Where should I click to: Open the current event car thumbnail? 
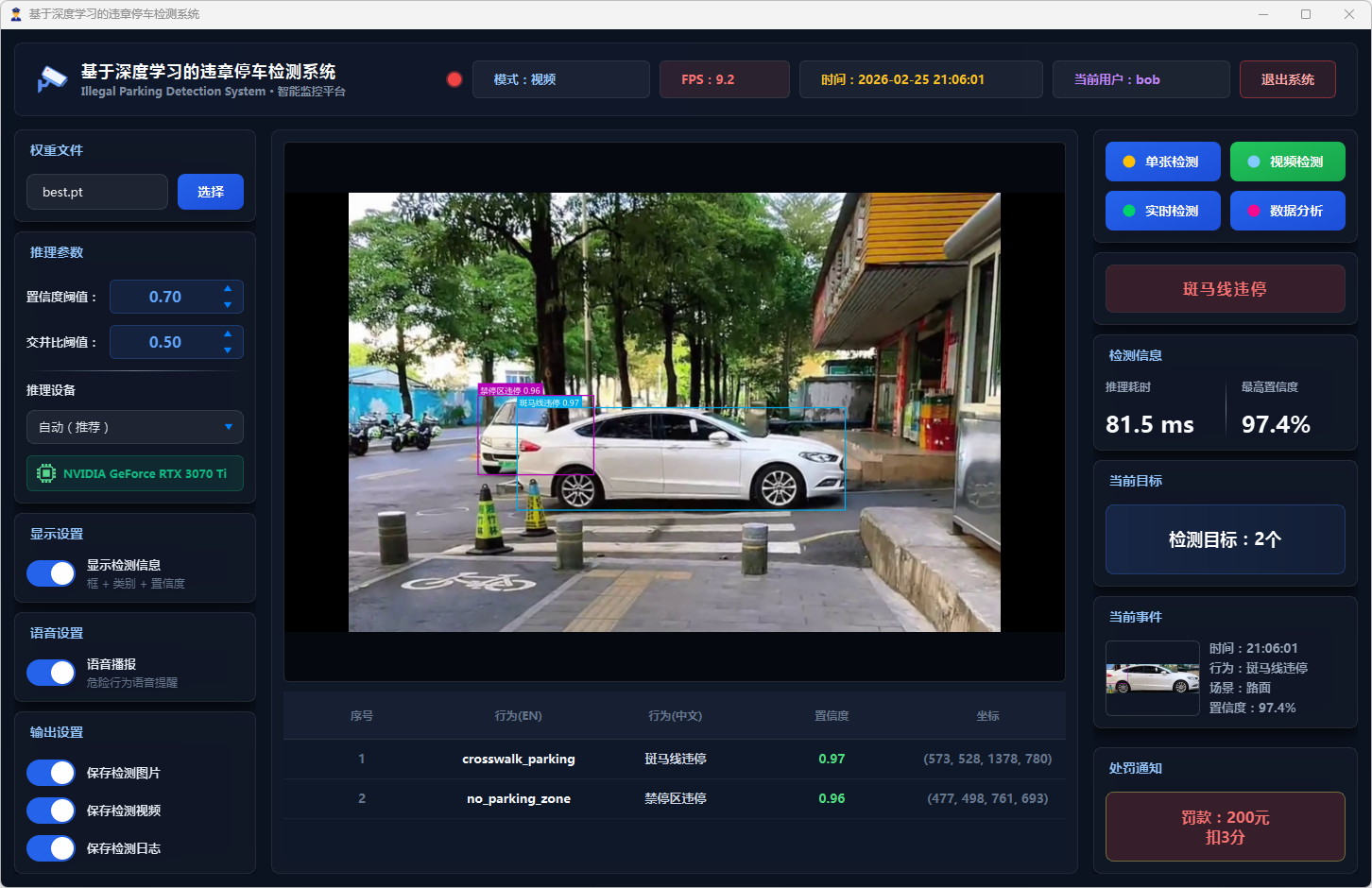click(x=1152, y=678)
